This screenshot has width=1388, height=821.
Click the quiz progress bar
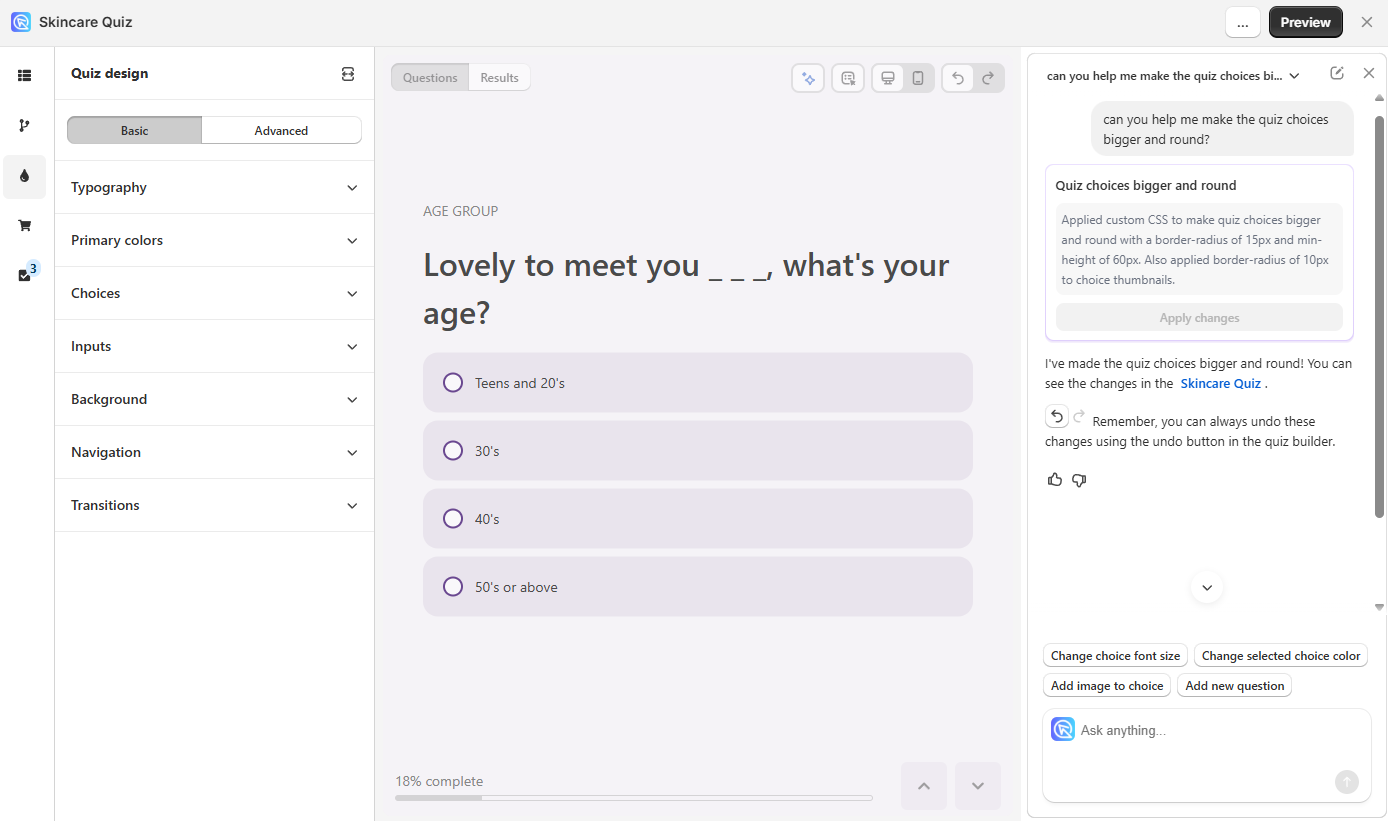(x=634, y=798)
